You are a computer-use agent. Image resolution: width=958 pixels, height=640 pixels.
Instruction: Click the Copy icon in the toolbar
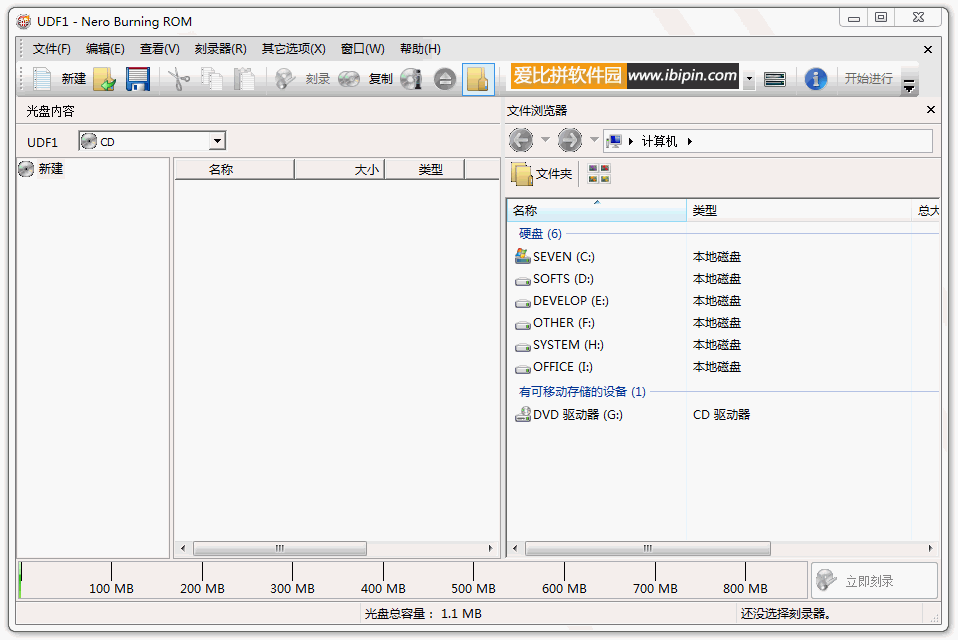coord(211,79)
